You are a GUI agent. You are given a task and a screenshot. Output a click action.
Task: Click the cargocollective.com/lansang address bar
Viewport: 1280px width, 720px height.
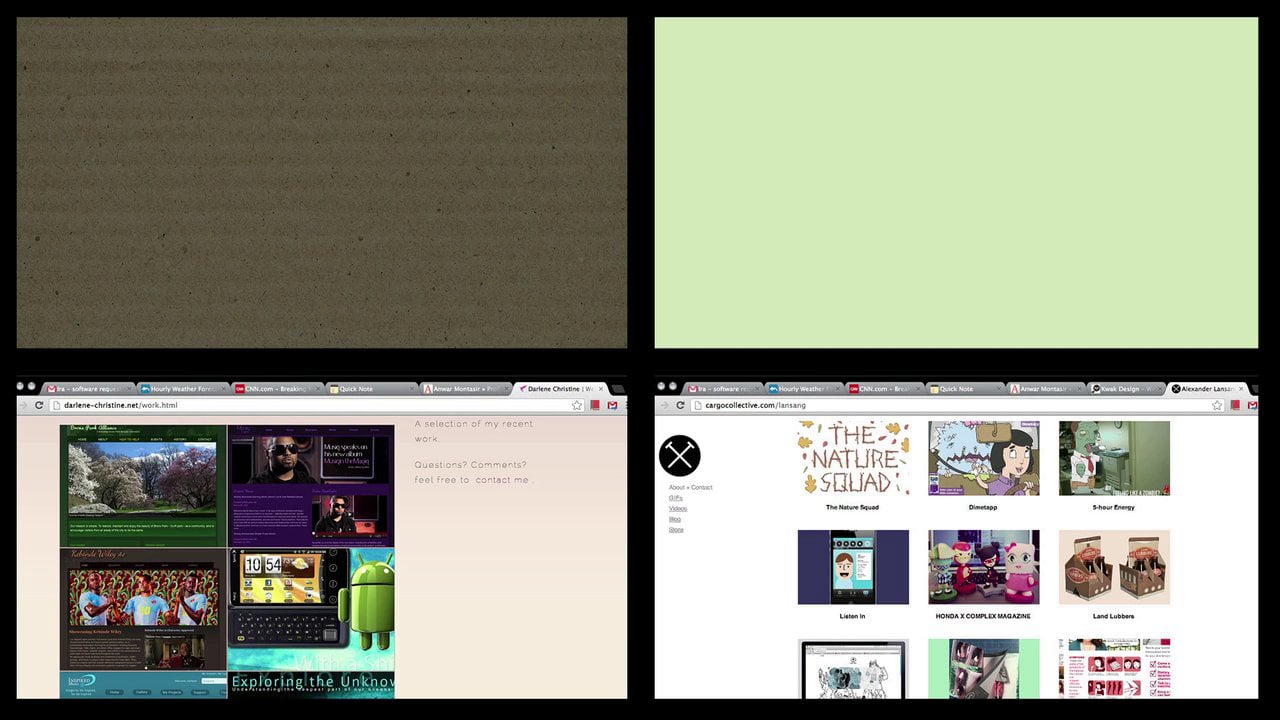955,405
